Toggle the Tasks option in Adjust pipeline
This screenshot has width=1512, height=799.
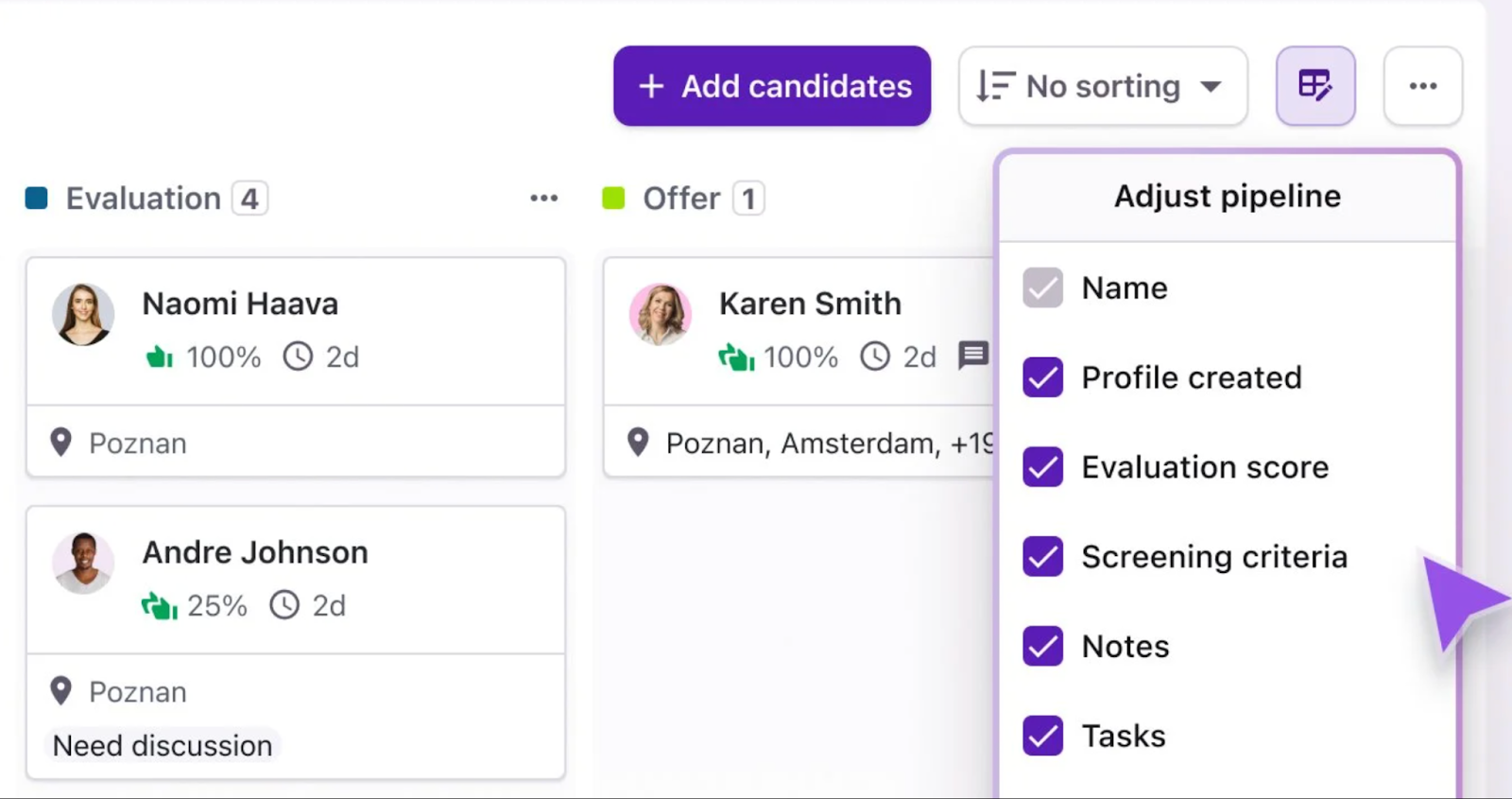[1042, 736]
